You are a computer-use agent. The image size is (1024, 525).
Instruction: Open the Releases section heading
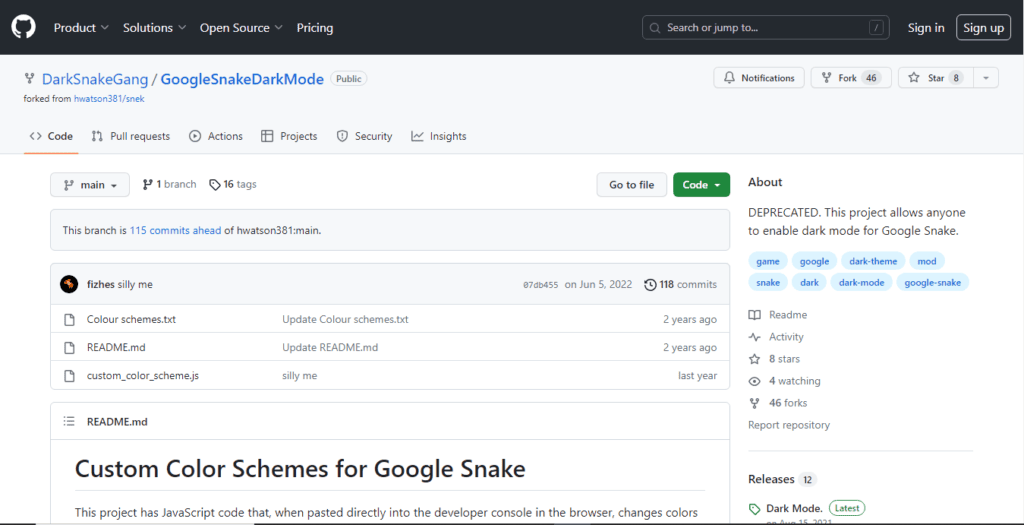782,479
